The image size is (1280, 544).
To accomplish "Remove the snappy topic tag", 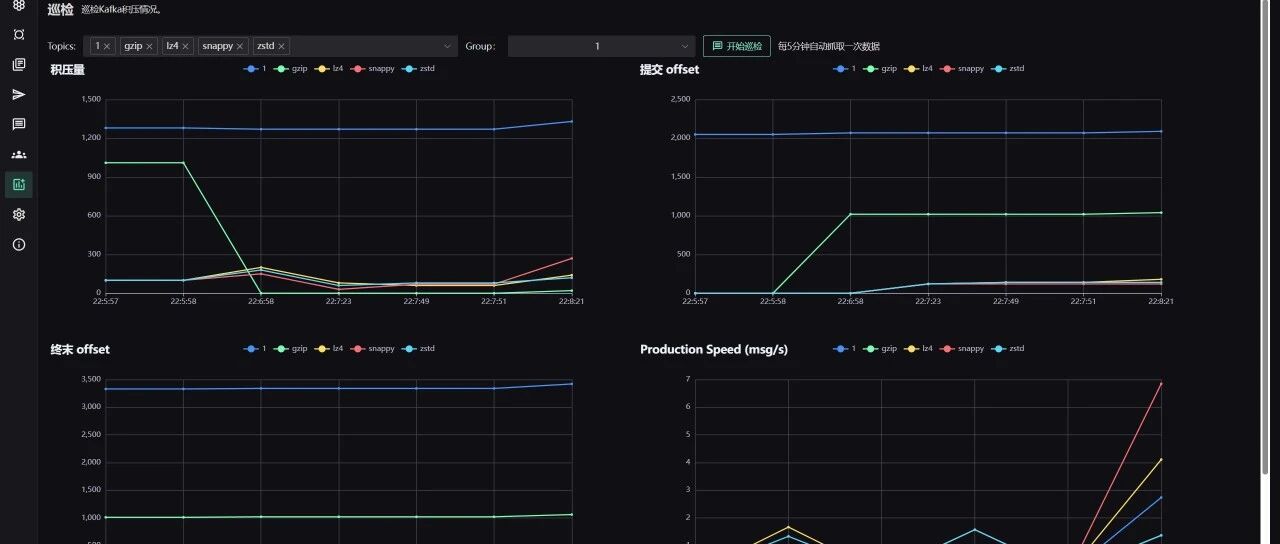I will click(x=240, y=46).
